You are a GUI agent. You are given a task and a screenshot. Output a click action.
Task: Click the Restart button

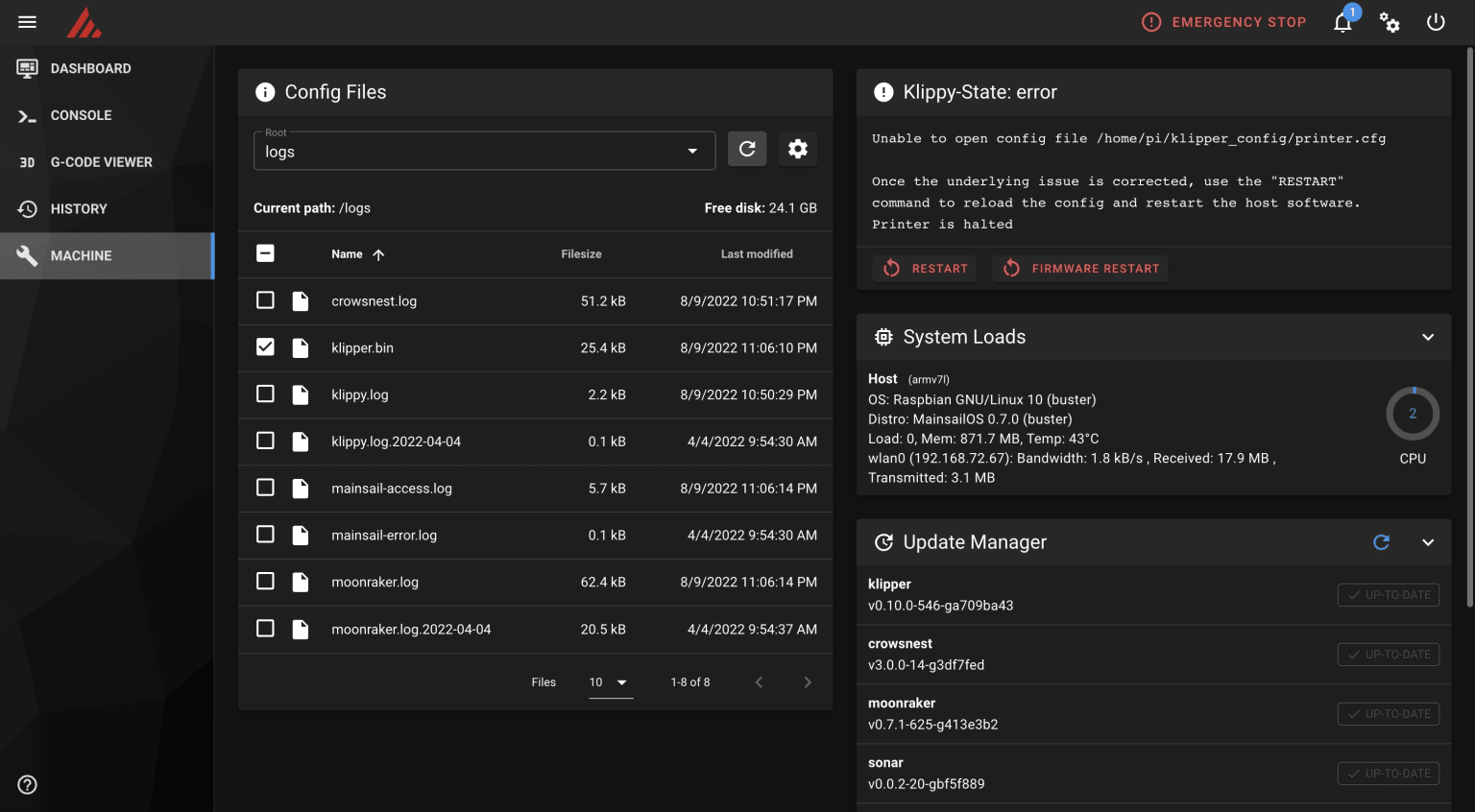(925, 269)
